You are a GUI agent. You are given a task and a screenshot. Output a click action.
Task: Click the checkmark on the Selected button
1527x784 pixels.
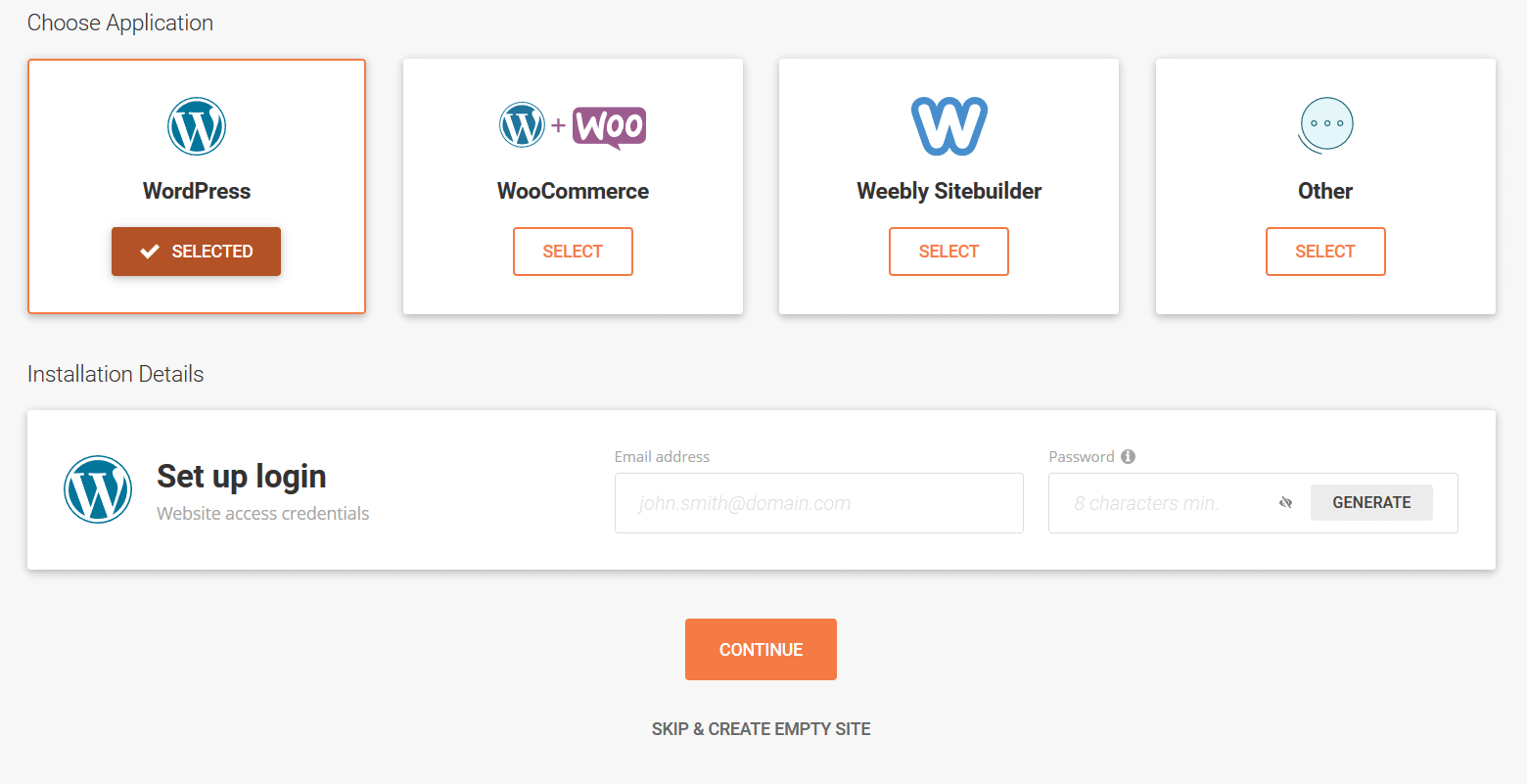[x=150, y=252]
